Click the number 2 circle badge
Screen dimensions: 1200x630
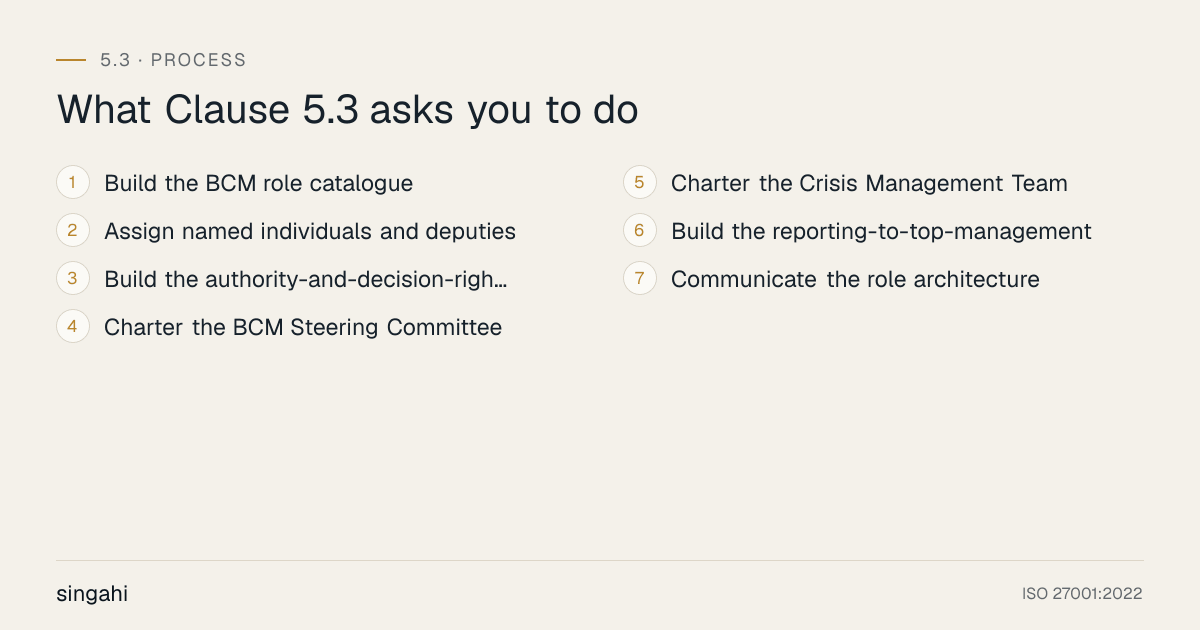(73, 231)
